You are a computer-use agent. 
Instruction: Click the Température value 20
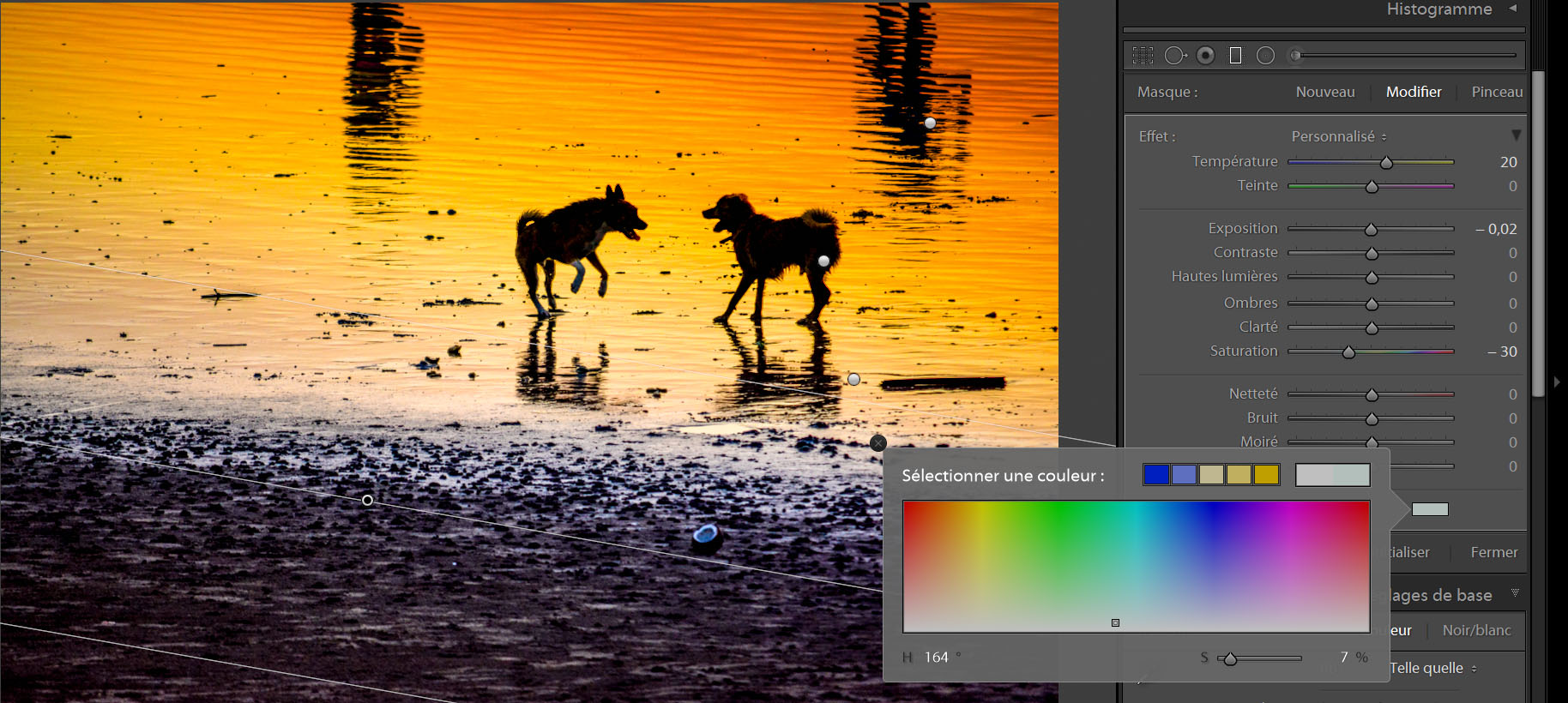click(x=1508, y=162)
